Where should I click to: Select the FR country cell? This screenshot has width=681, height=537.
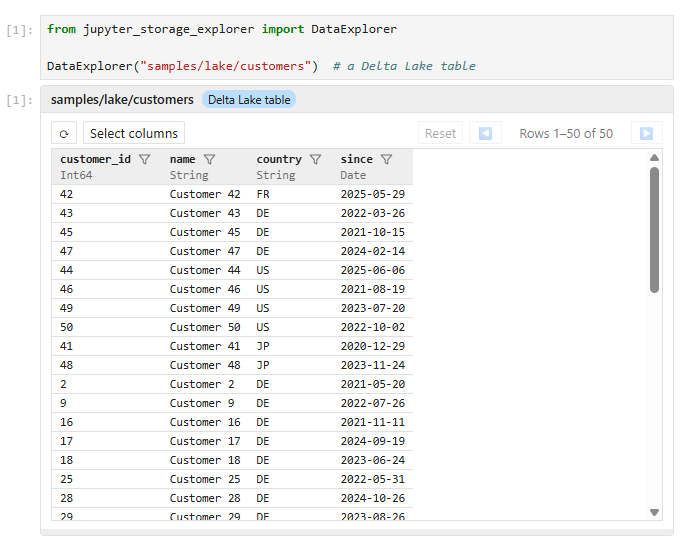click(263, 194)
